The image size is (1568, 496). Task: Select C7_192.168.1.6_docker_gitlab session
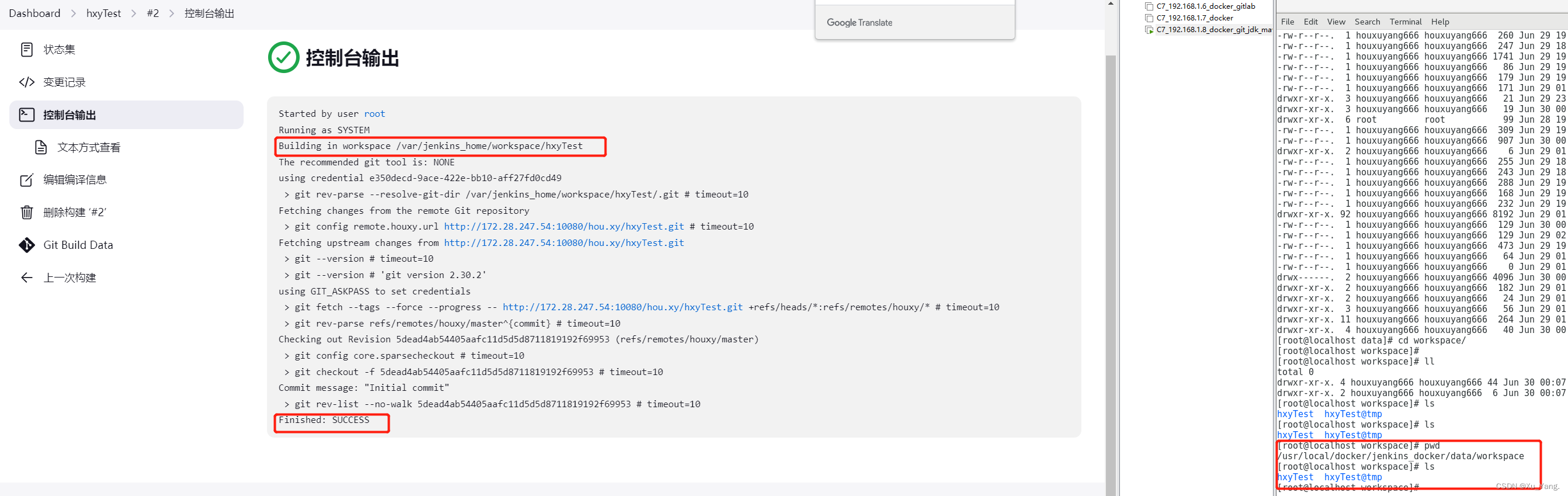[1205, 6]
